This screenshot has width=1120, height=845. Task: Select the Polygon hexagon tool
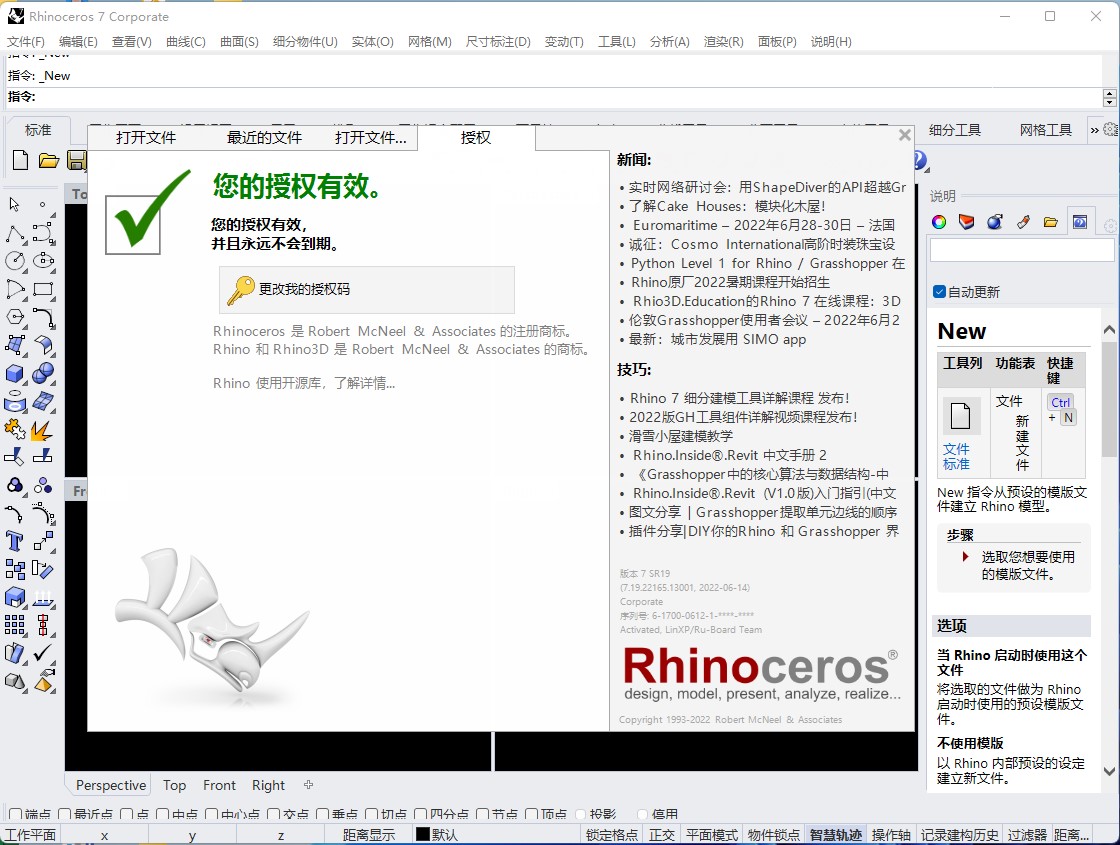tap(15, 317)
